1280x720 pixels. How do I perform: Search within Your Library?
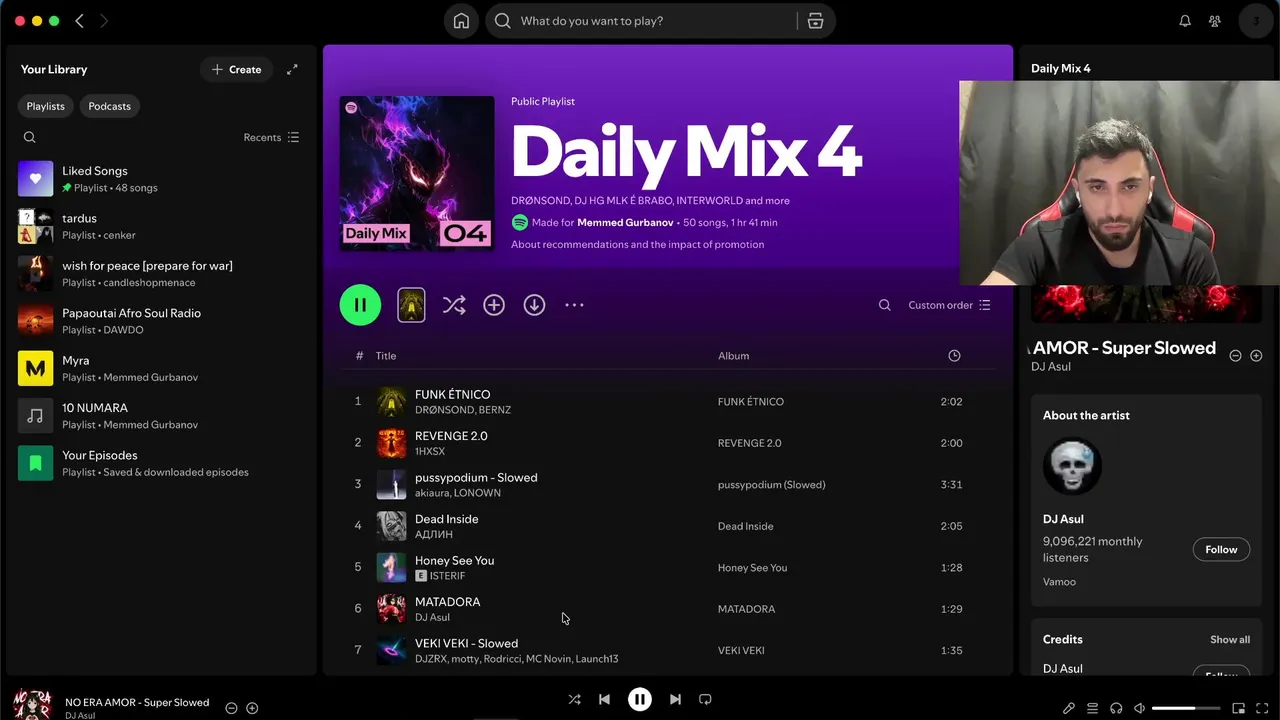click(29, 137)
